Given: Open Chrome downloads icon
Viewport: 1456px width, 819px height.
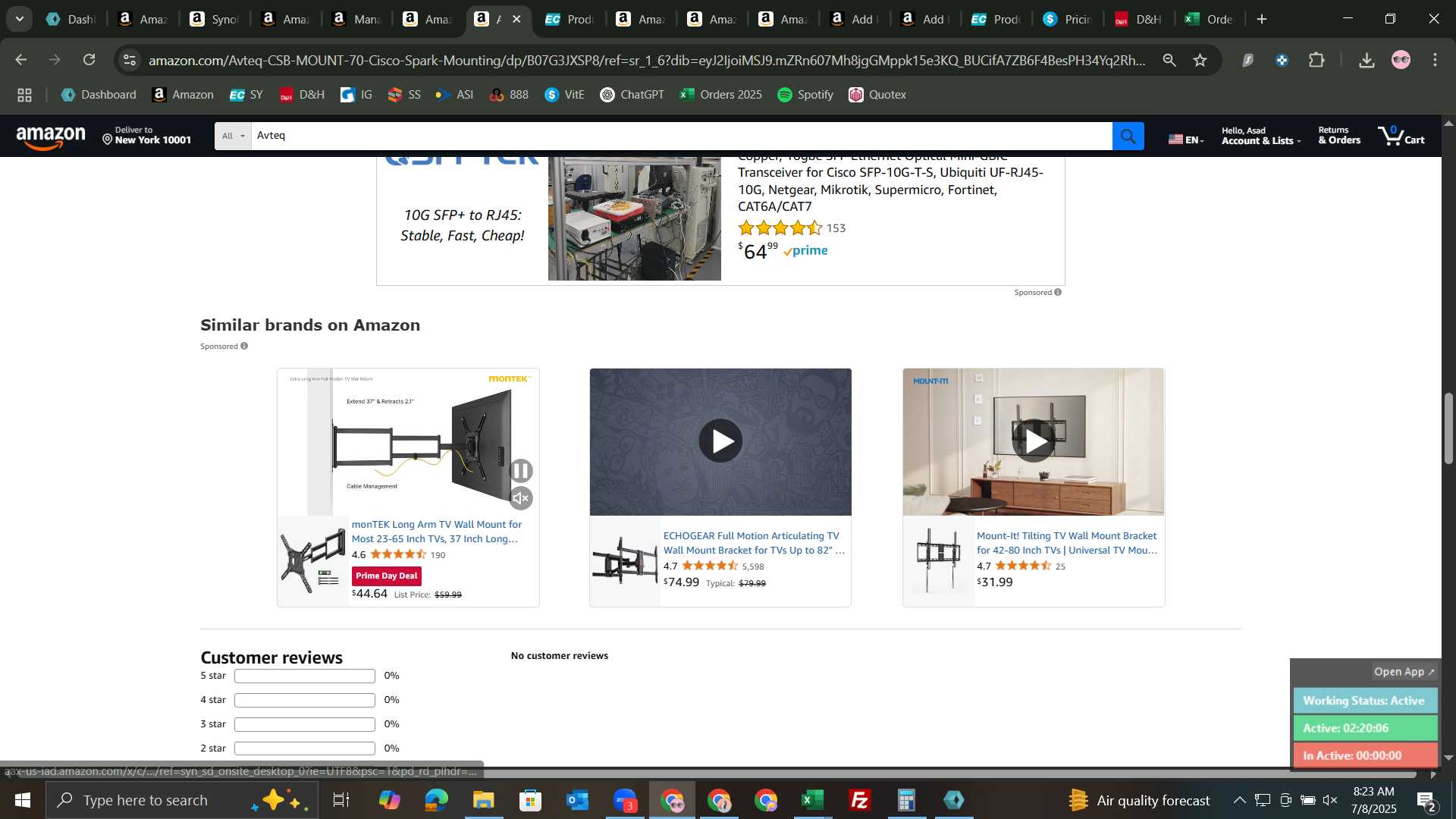Looking at the screenshot, I should point(1367,60).
